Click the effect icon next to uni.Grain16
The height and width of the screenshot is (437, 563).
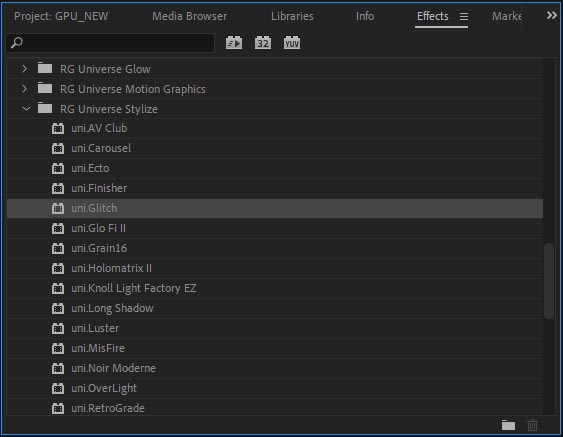(x=58, y=248)
